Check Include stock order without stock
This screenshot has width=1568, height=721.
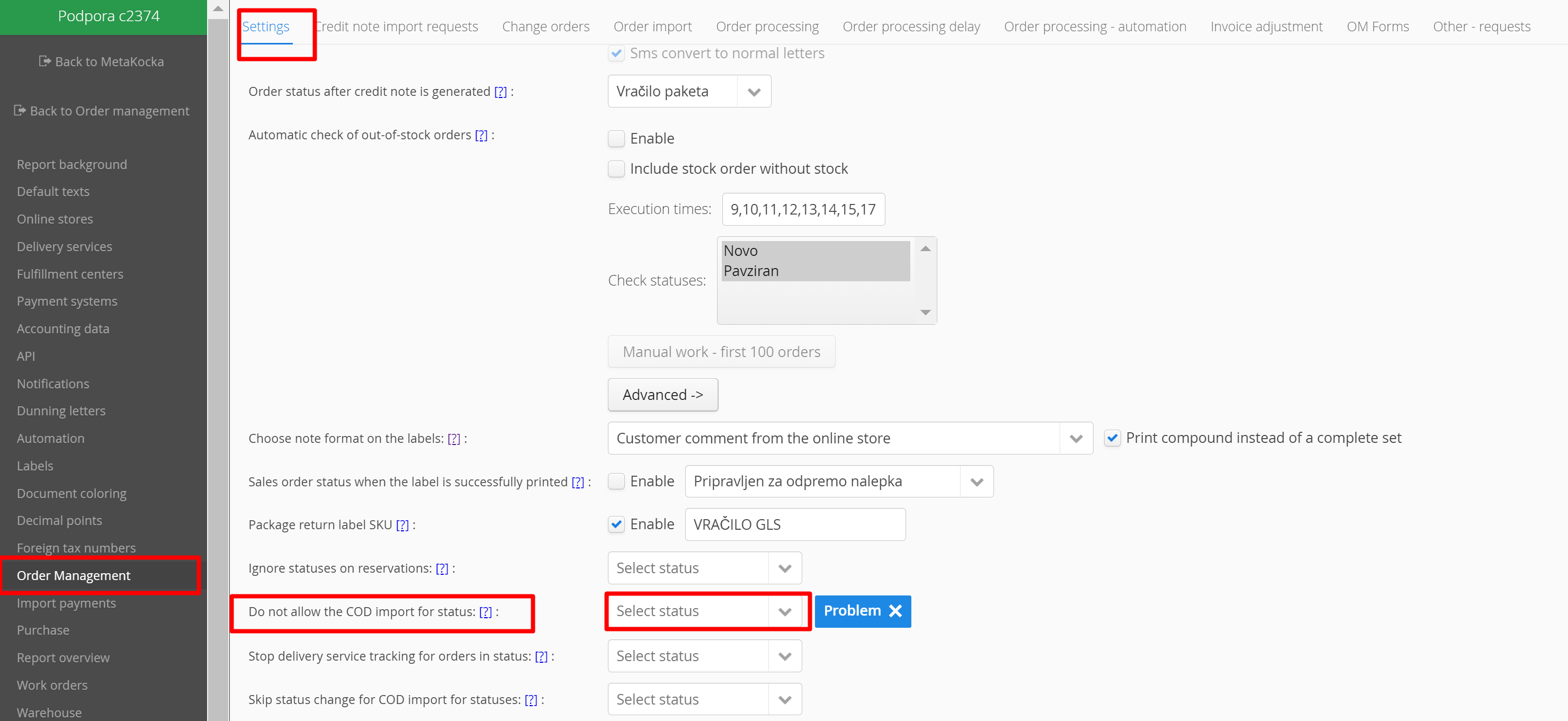click(616, 168)
